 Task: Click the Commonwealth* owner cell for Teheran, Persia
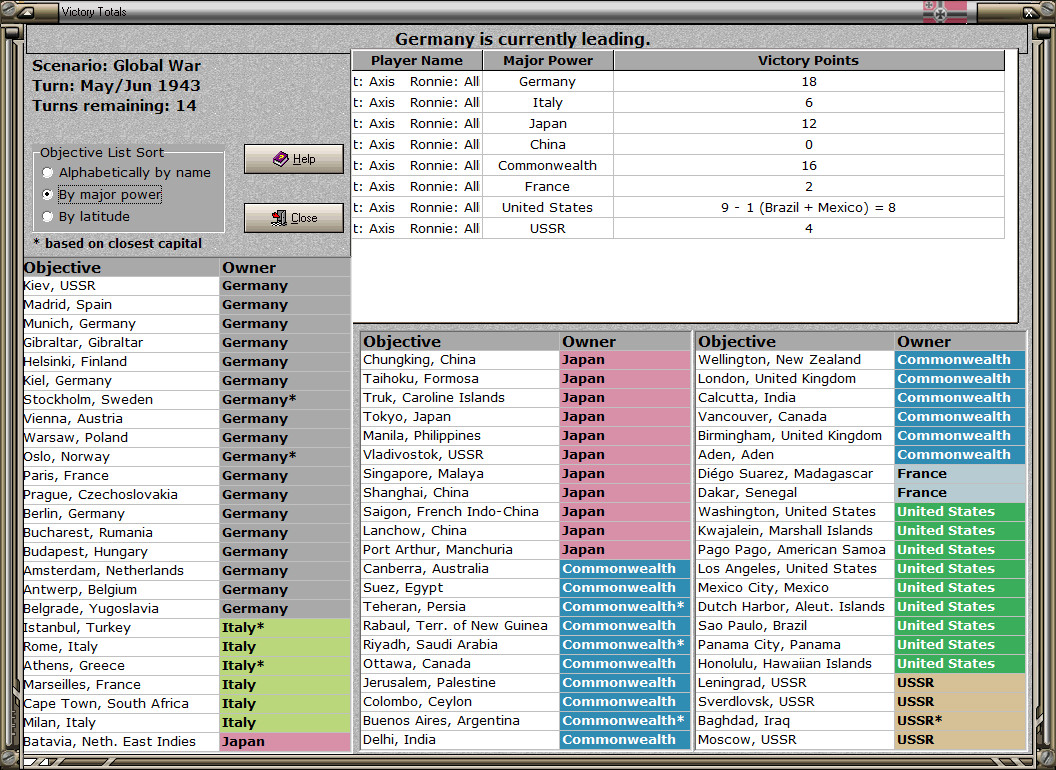625,606
